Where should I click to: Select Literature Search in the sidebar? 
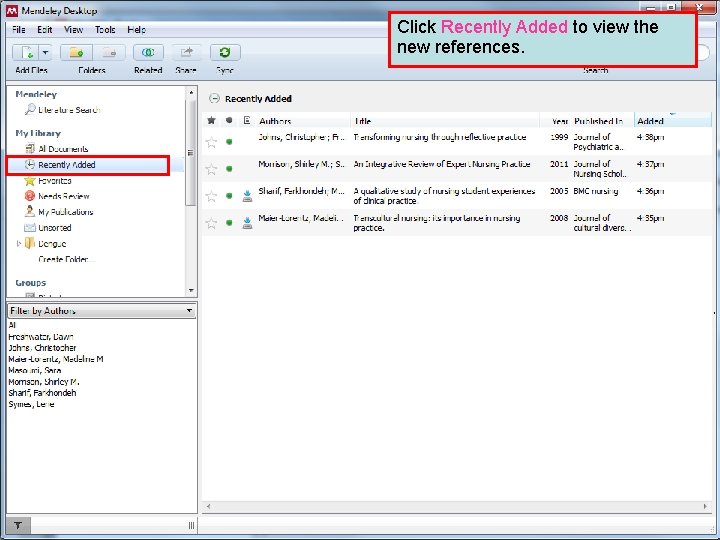tap(69, 110)
